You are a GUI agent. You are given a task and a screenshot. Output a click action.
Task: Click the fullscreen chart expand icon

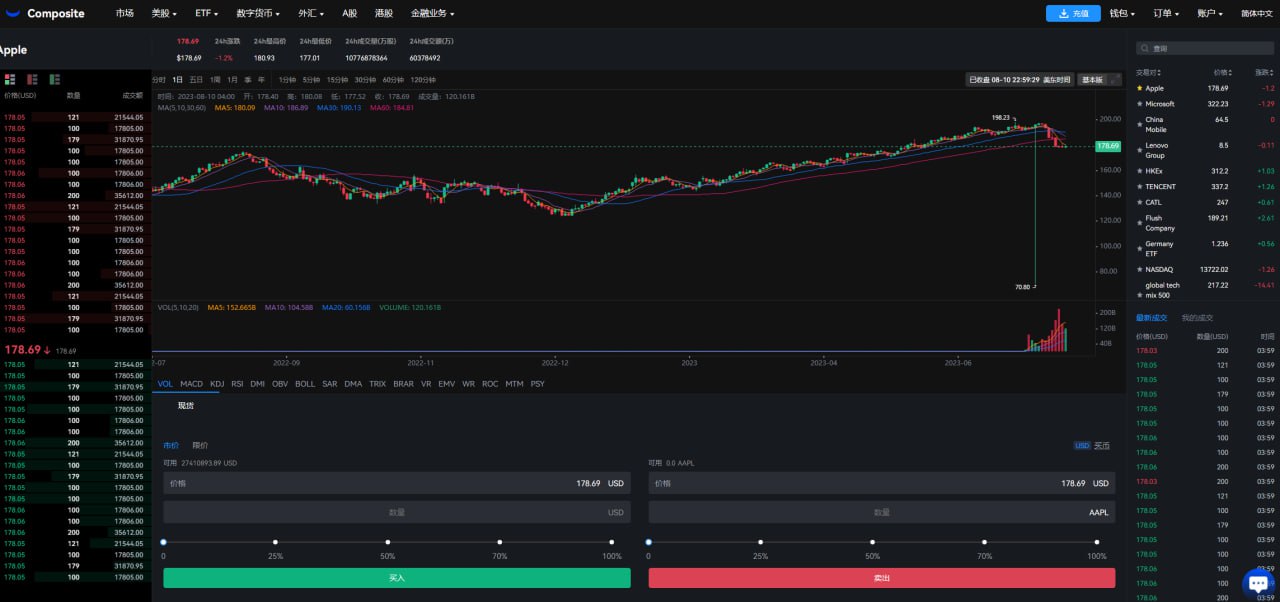pos(1115,79)
